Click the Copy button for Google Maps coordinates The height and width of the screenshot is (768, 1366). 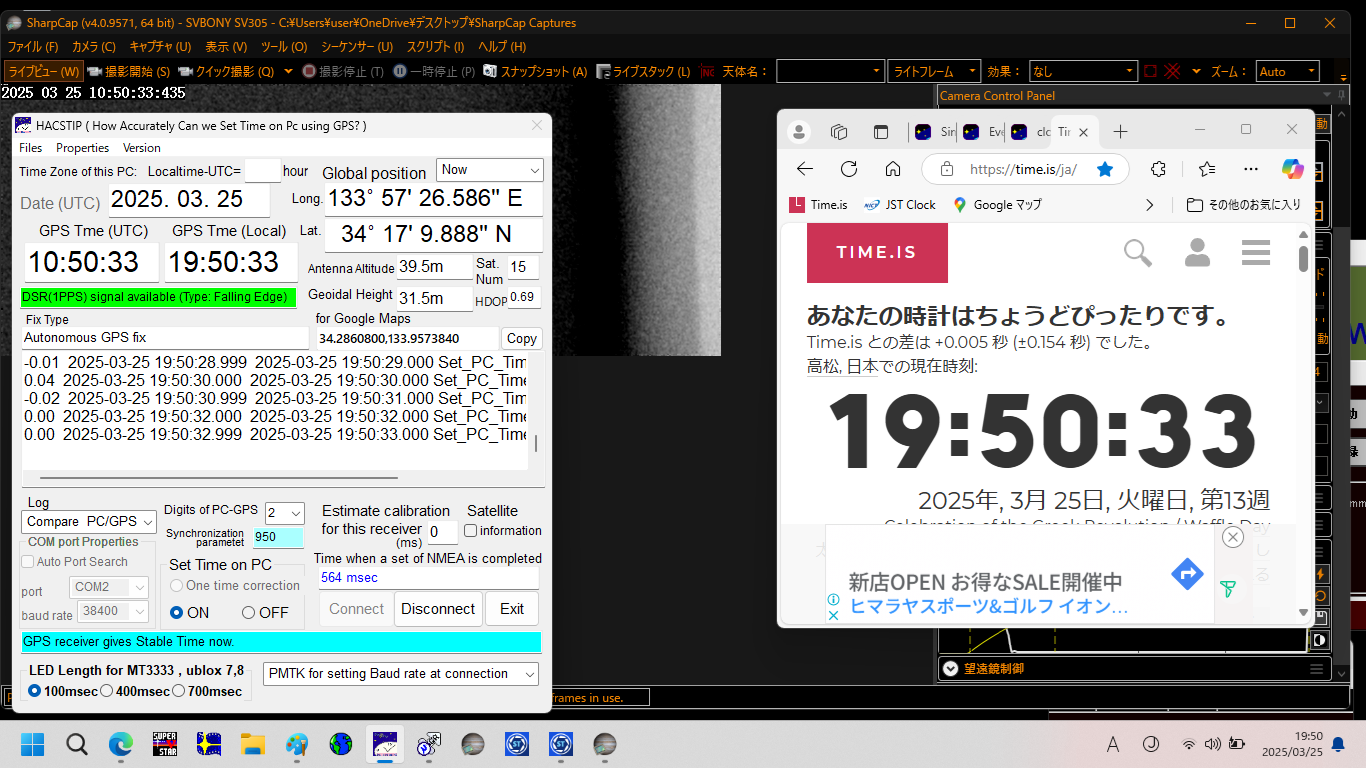pos(521,338)
